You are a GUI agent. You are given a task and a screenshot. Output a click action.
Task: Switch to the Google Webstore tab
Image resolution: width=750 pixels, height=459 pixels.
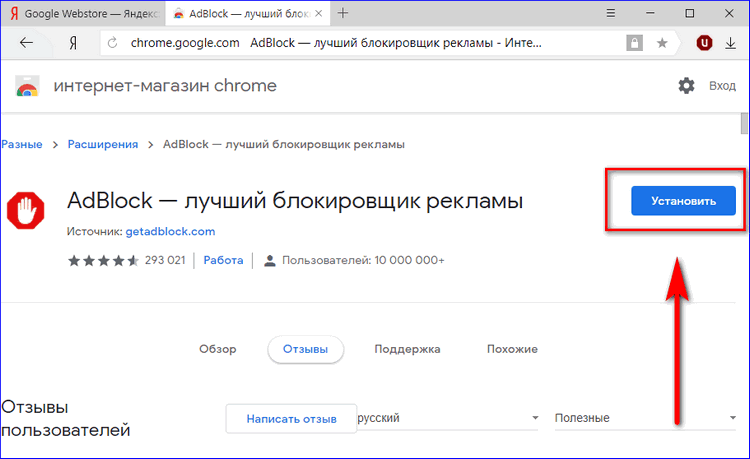coord(83,13)
